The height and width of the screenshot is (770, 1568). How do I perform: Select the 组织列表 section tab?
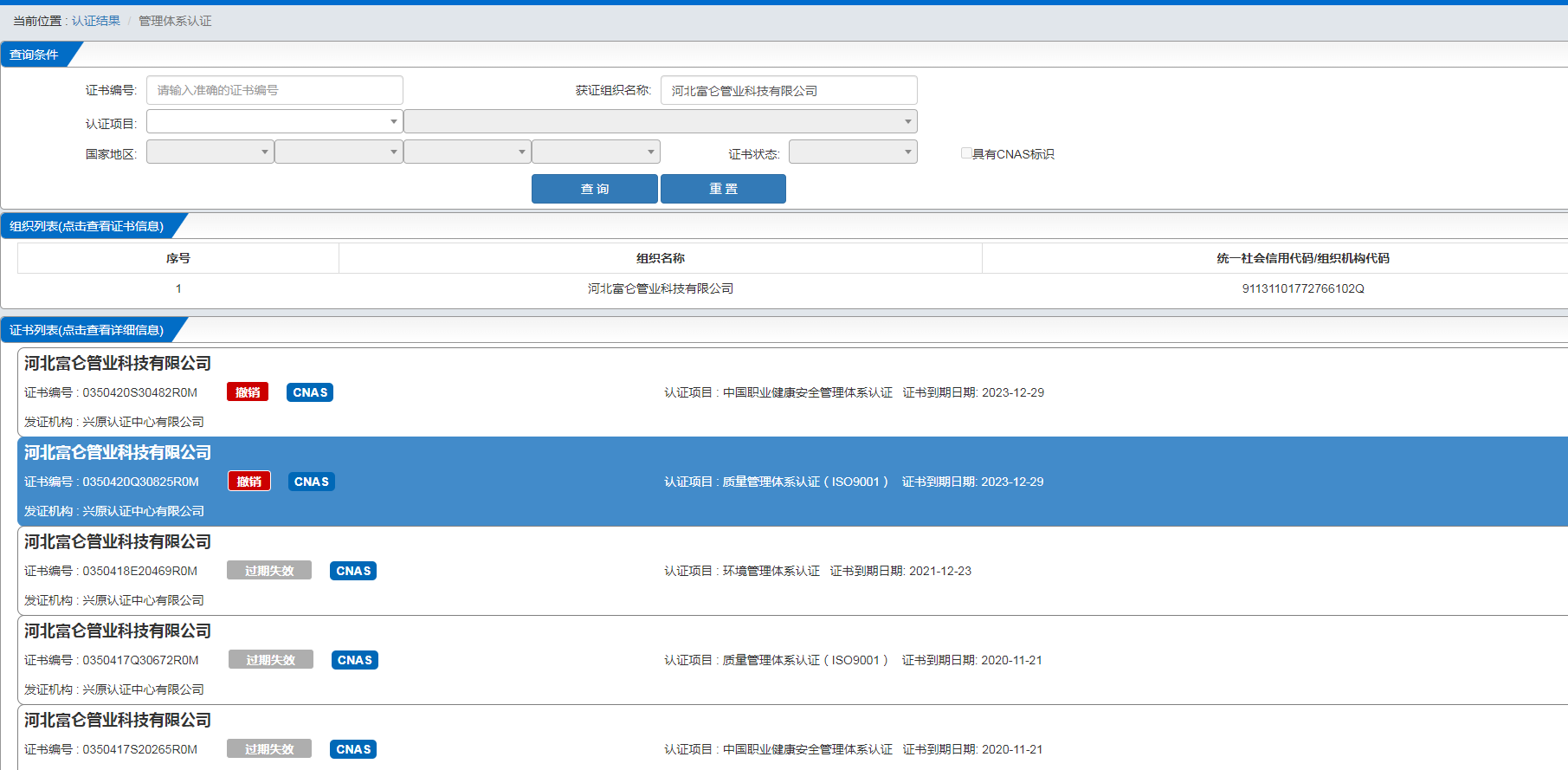click(87, 226)
